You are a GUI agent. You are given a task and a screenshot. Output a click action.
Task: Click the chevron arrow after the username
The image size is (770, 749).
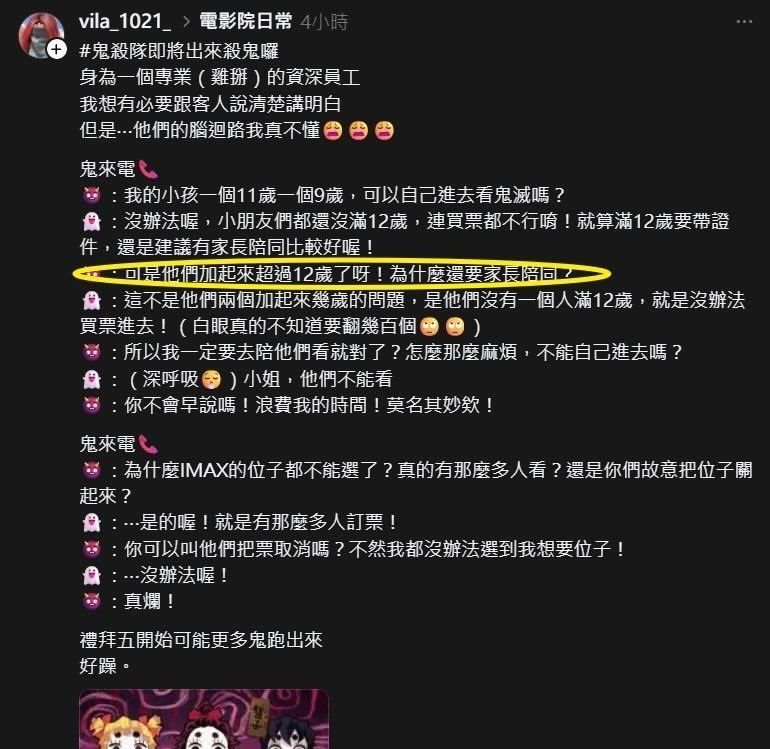click(186, 22)
